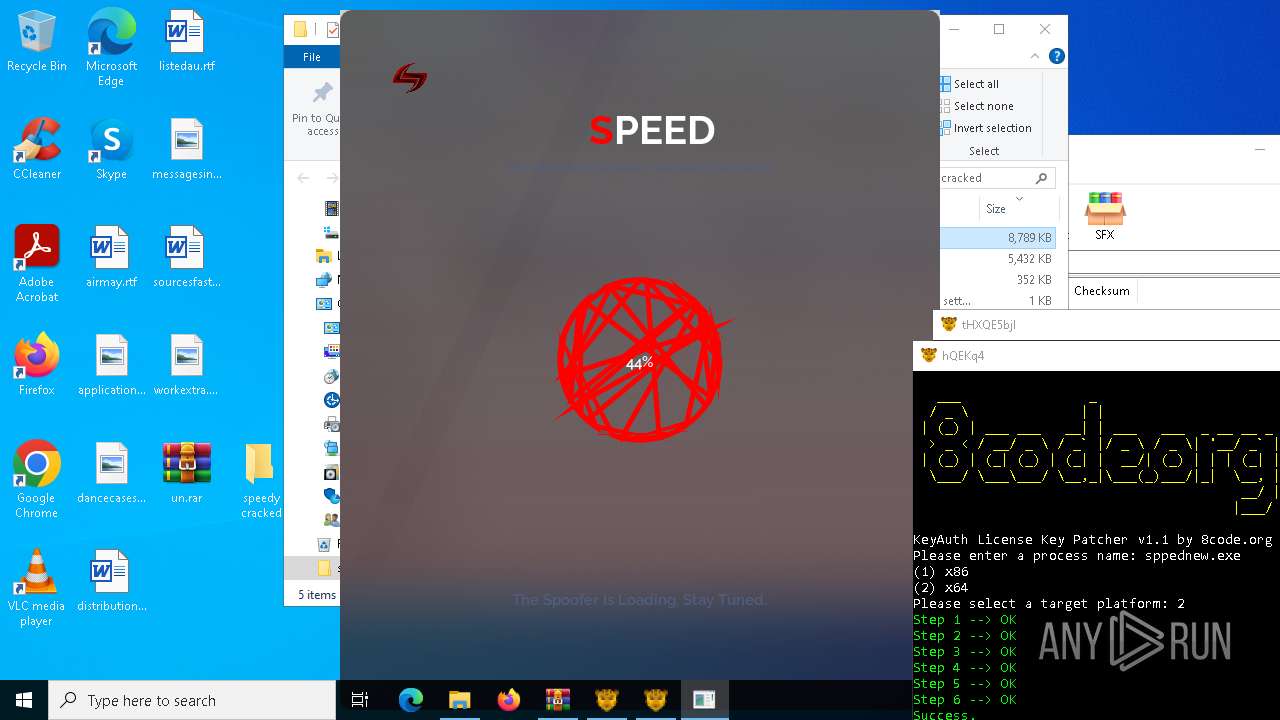Click the Type here to search box
The height and width of the screenshot is (720, 1280).
(192, 700)
